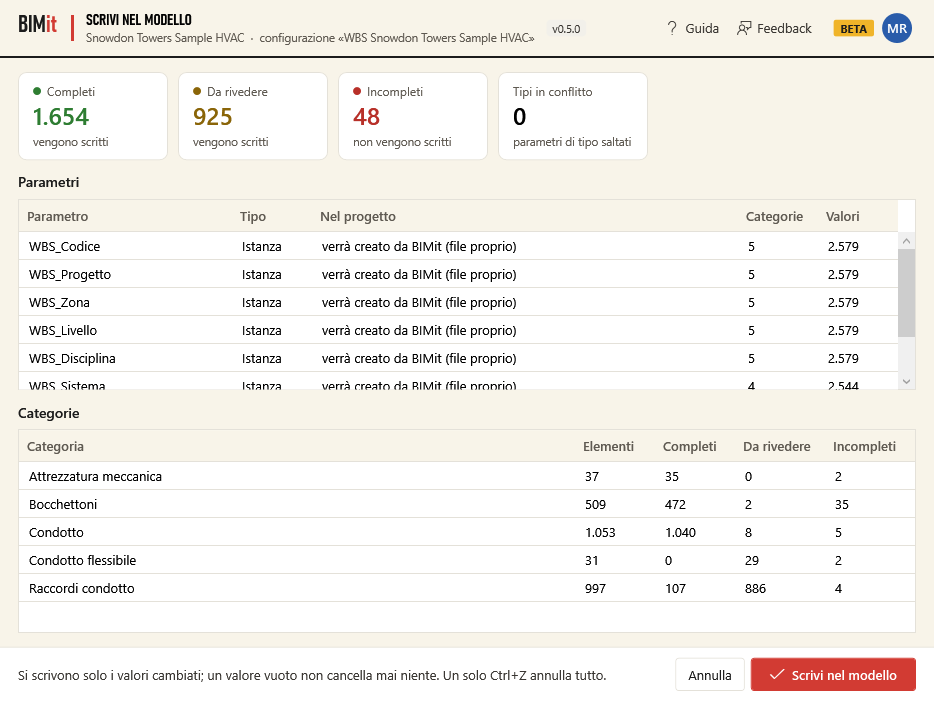Select the Incompleti 48 summary card

[x=413, y=116]
